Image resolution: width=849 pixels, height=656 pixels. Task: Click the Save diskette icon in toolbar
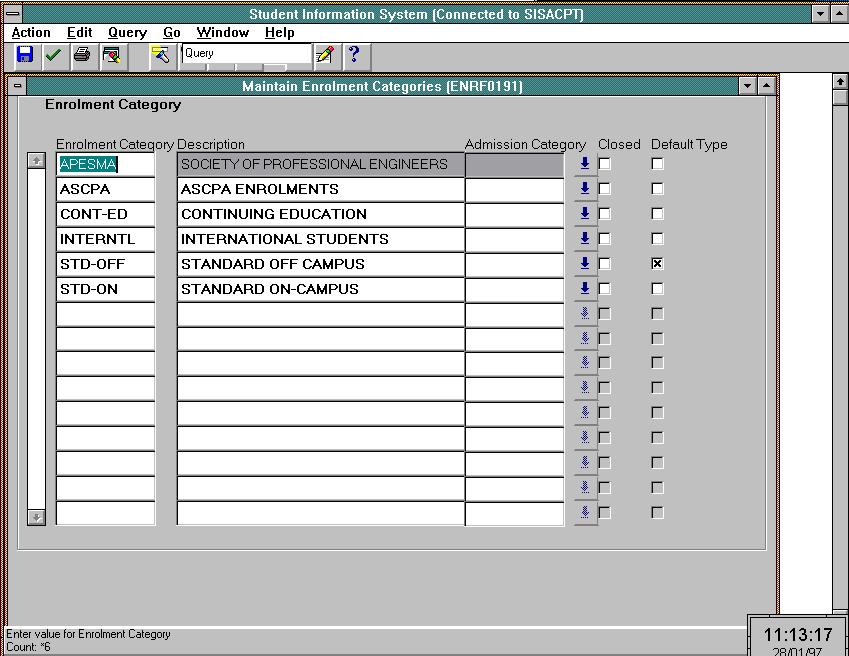point(25,55)
